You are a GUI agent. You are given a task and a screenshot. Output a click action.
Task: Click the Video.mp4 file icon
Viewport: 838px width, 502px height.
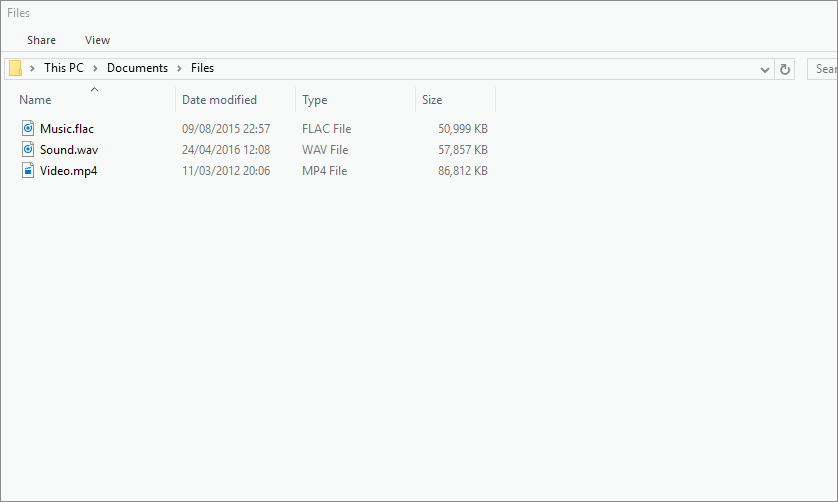(28, 171)
